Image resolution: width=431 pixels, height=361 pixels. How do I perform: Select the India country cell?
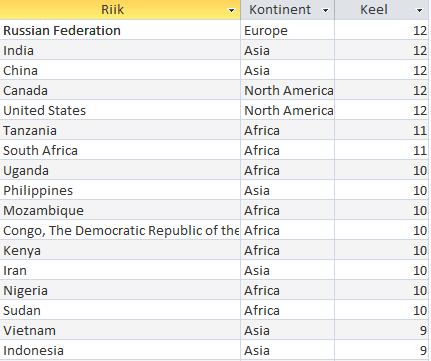tap(120, 50)
